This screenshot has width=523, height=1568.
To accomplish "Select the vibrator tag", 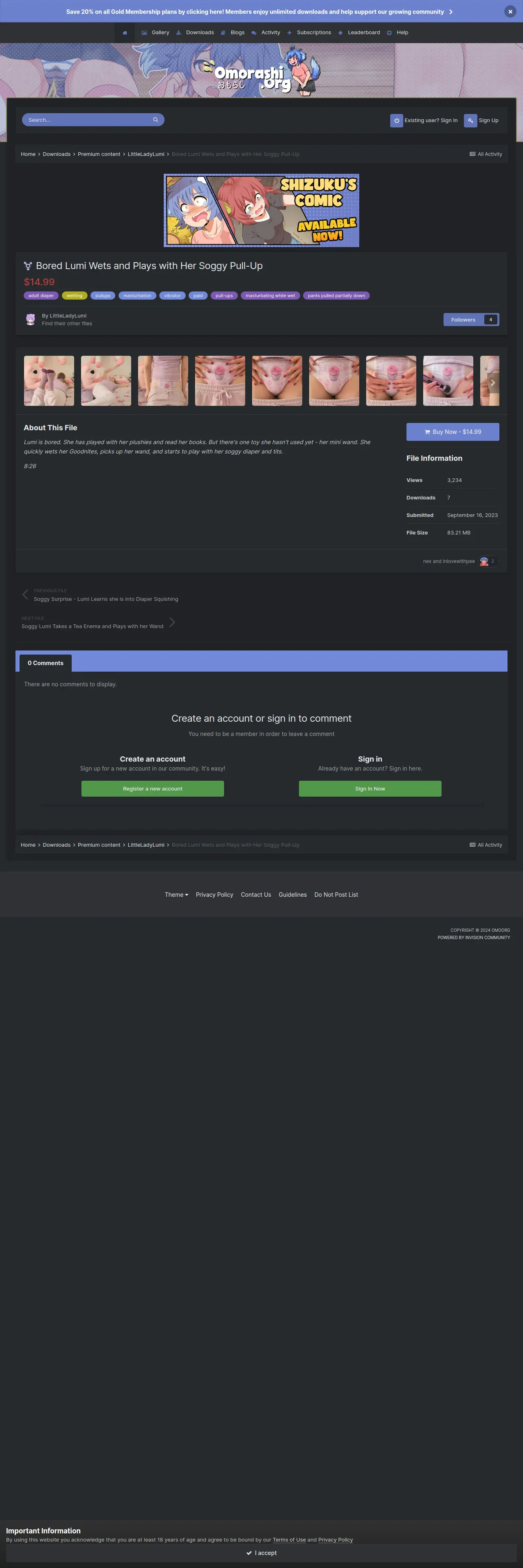I will coord(172,296).
